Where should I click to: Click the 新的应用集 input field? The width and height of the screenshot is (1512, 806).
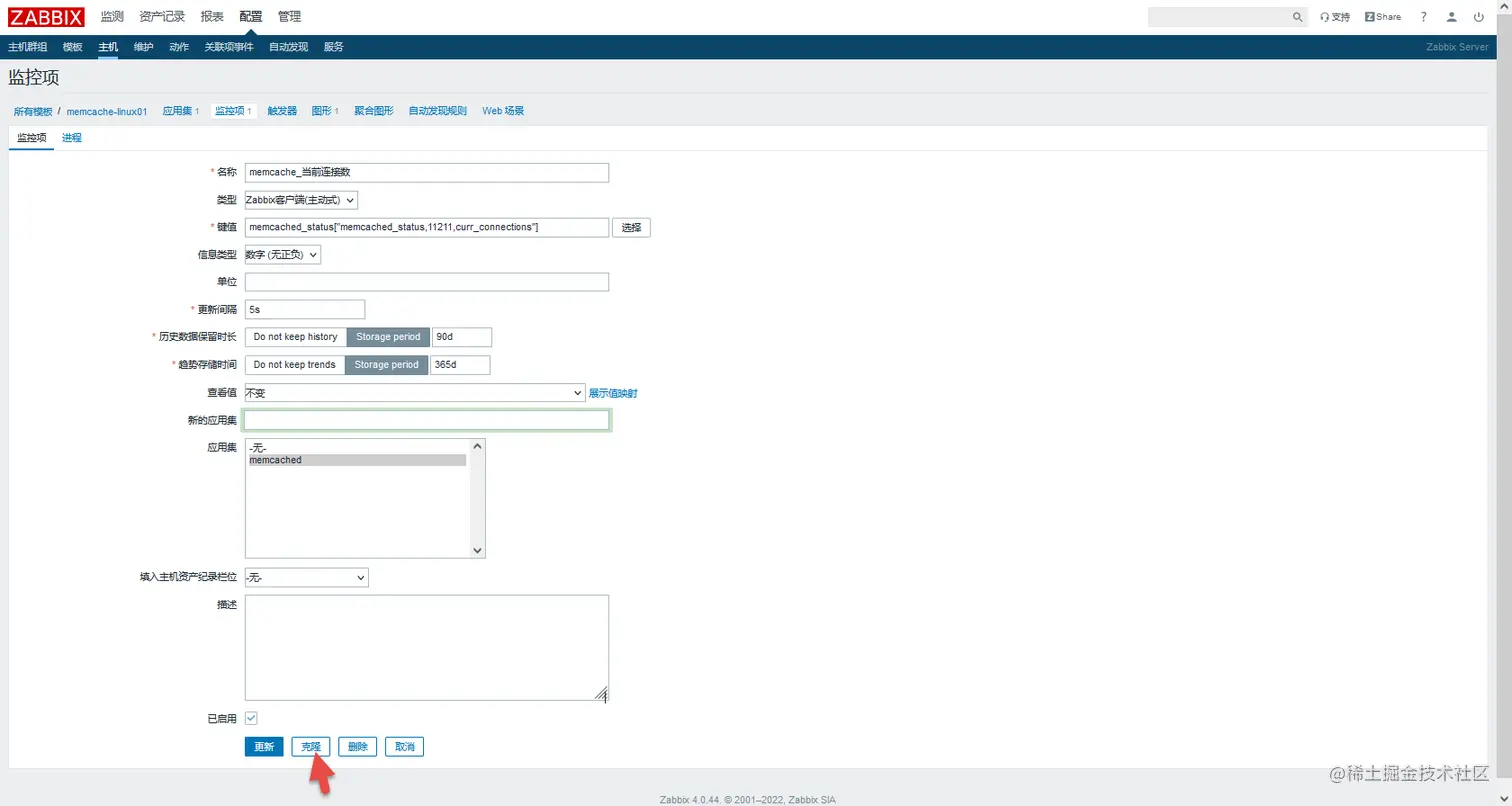point(427,420)
